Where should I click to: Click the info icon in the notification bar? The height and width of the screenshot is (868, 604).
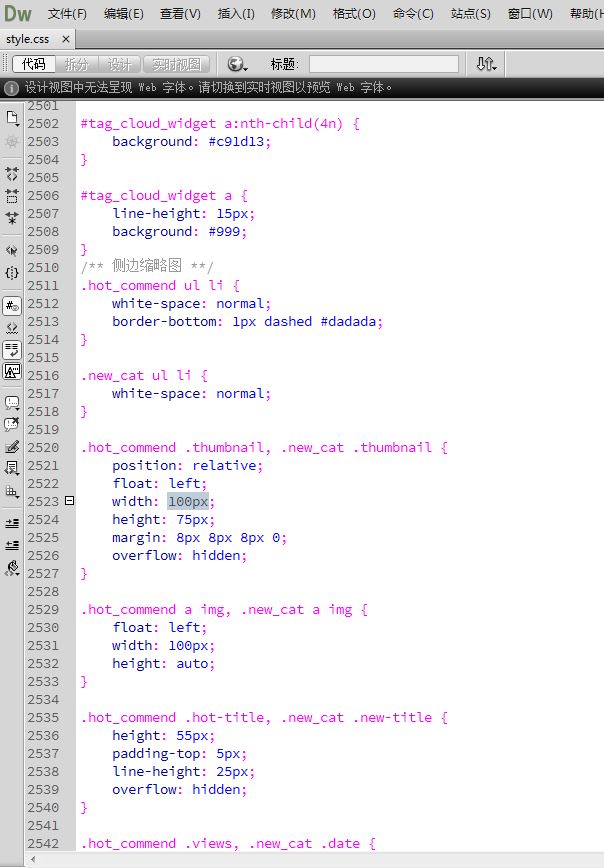click(x=11, y=87)
